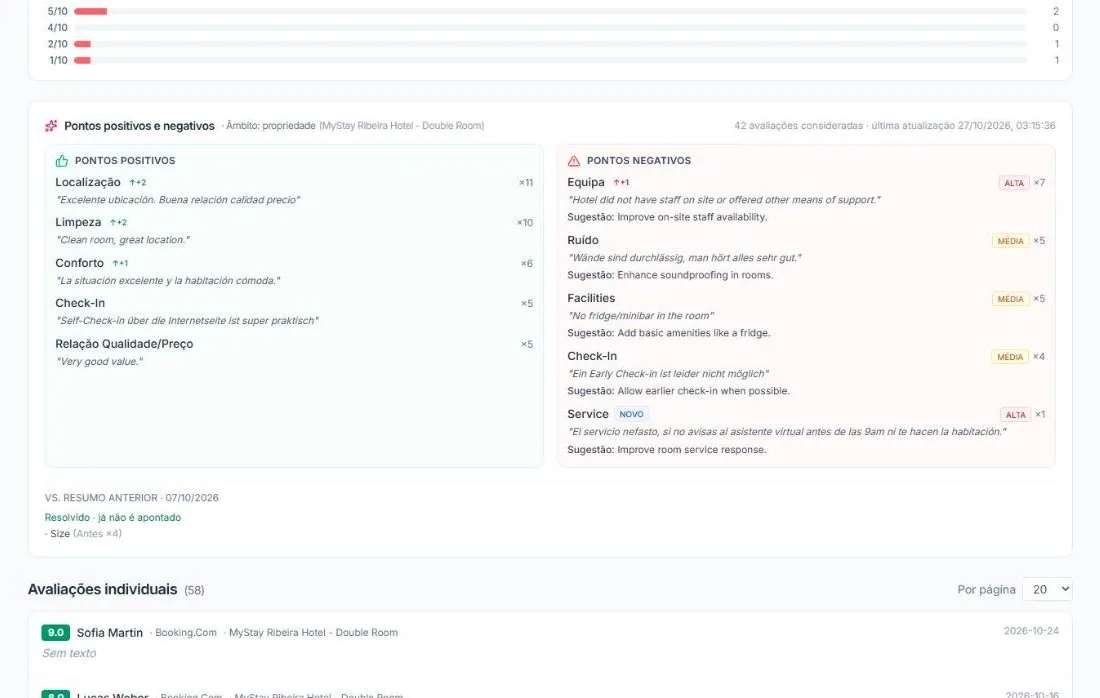Click the 4/10 rating distribution bar
This screenshot has height=698, width=1100.
click(550, 28)
